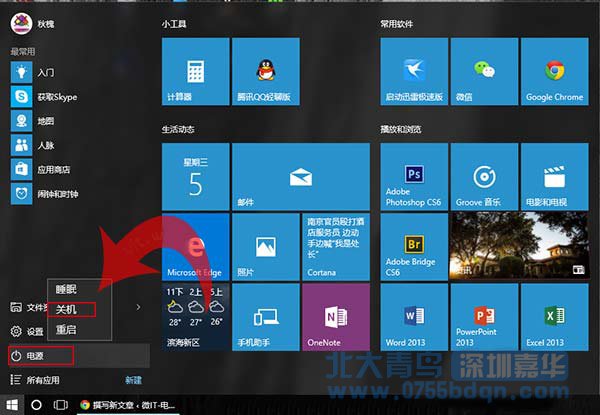Launch the Adobe Bridge CS6 tile
Viewport: 600px width, 415px height.
(414, 247)
